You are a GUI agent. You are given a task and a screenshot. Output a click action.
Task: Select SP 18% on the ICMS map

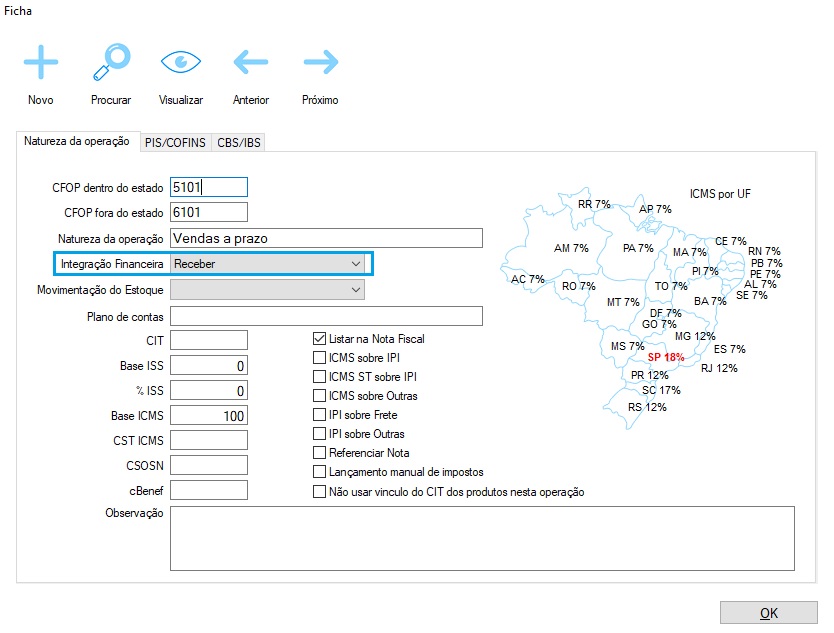(x=665, y=357)
